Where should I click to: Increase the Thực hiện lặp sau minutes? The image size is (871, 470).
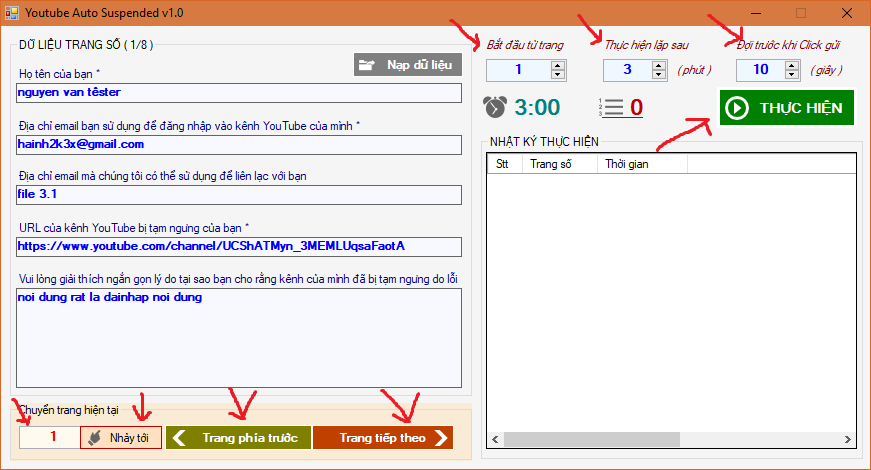[659, 65]
